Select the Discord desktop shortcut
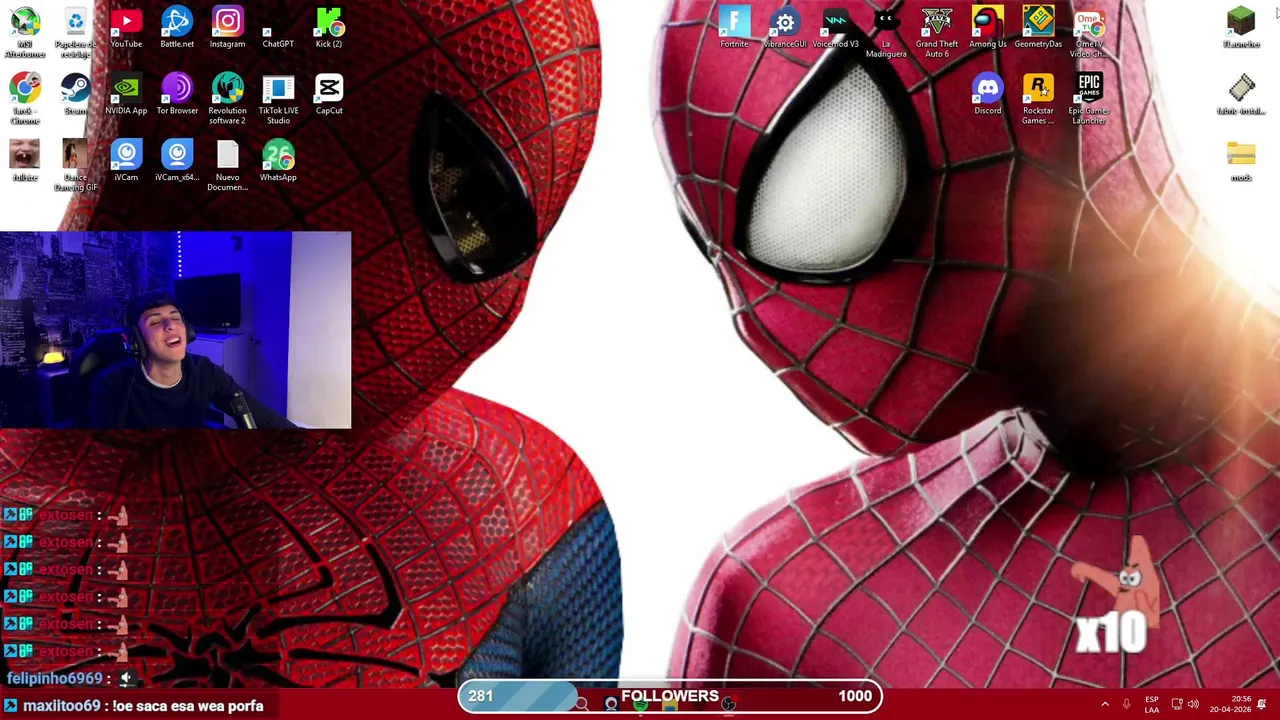 pos(988,94)
